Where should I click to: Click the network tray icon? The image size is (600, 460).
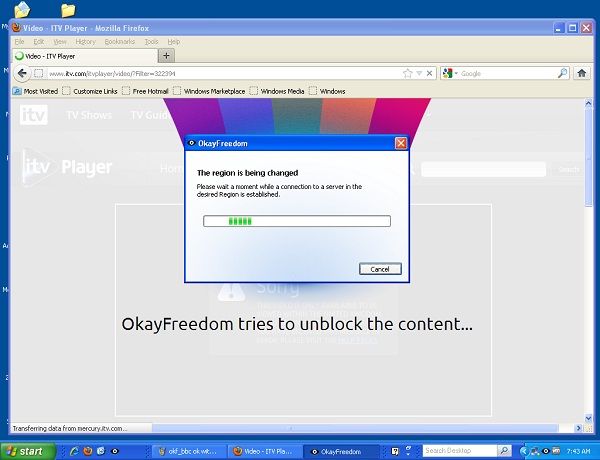(534, 451)
